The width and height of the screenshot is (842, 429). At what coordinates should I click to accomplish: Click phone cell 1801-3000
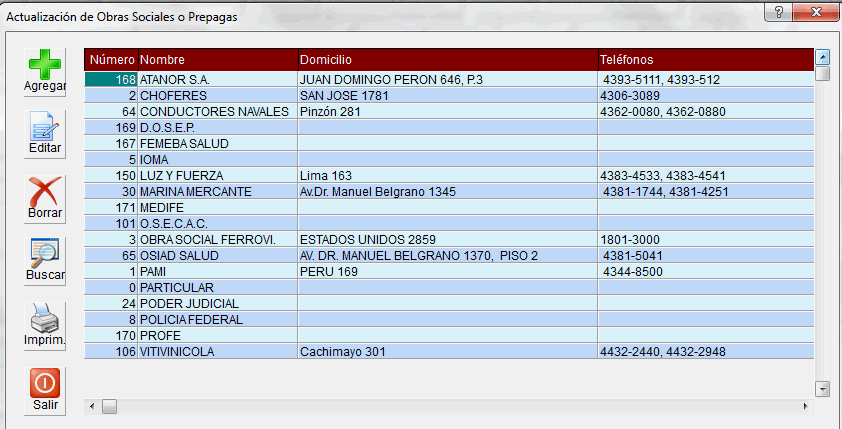[706, 240]
